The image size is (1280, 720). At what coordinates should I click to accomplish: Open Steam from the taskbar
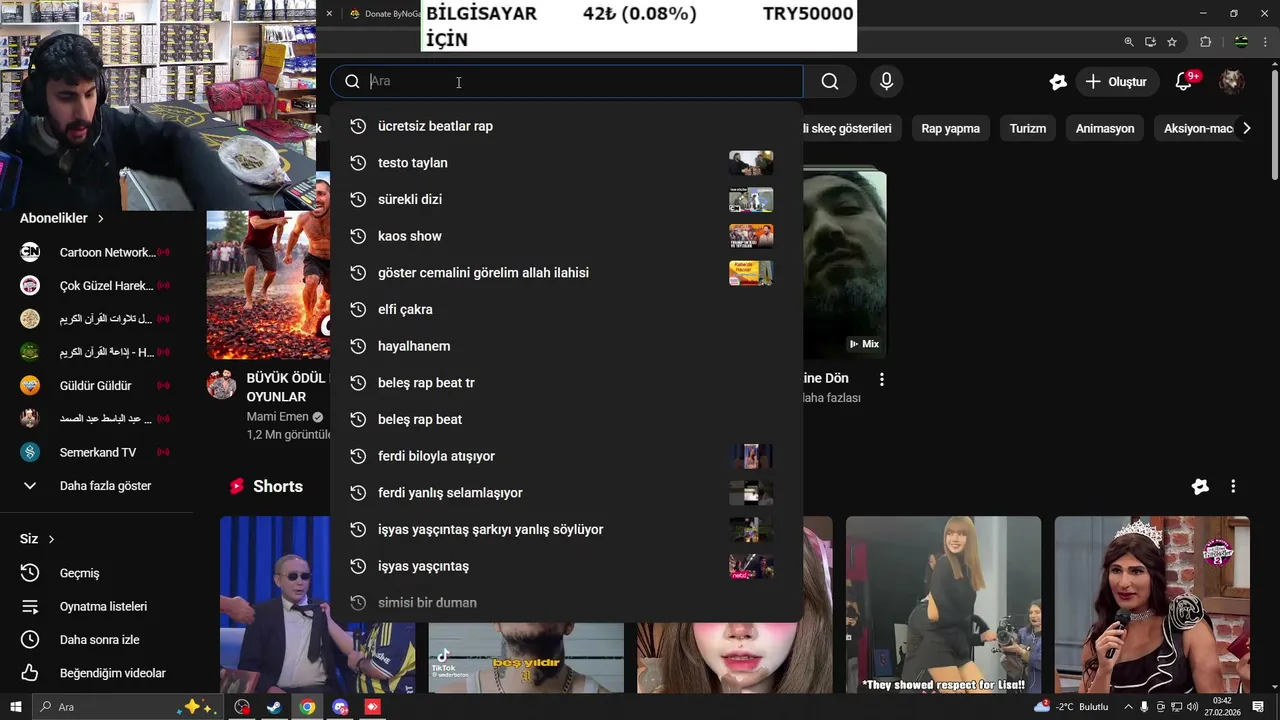pyautogui.click(x=274, y=707)
